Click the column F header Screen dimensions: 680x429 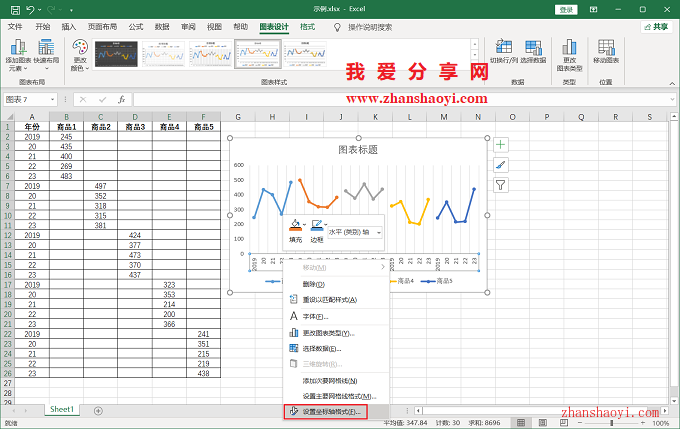203,117
